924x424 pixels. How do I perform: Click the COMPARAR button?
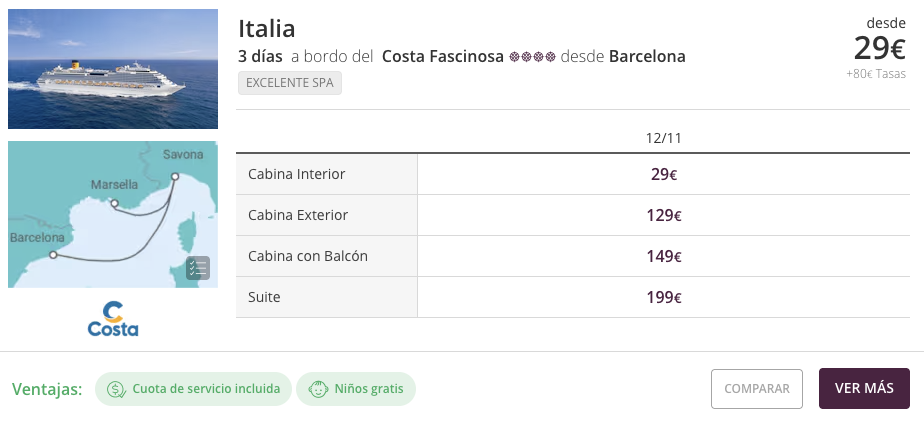757,389
